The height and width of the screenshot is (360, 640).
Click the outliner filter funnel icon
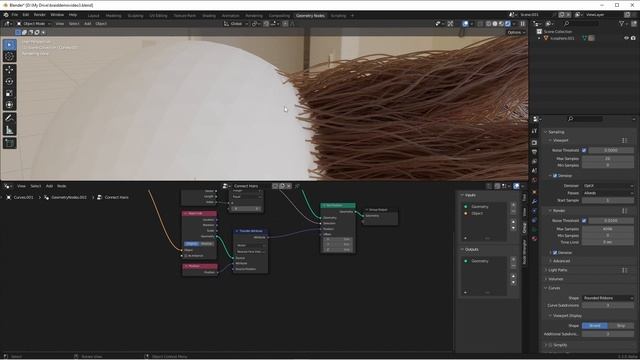pyautogui.click(x=622, y=24)
